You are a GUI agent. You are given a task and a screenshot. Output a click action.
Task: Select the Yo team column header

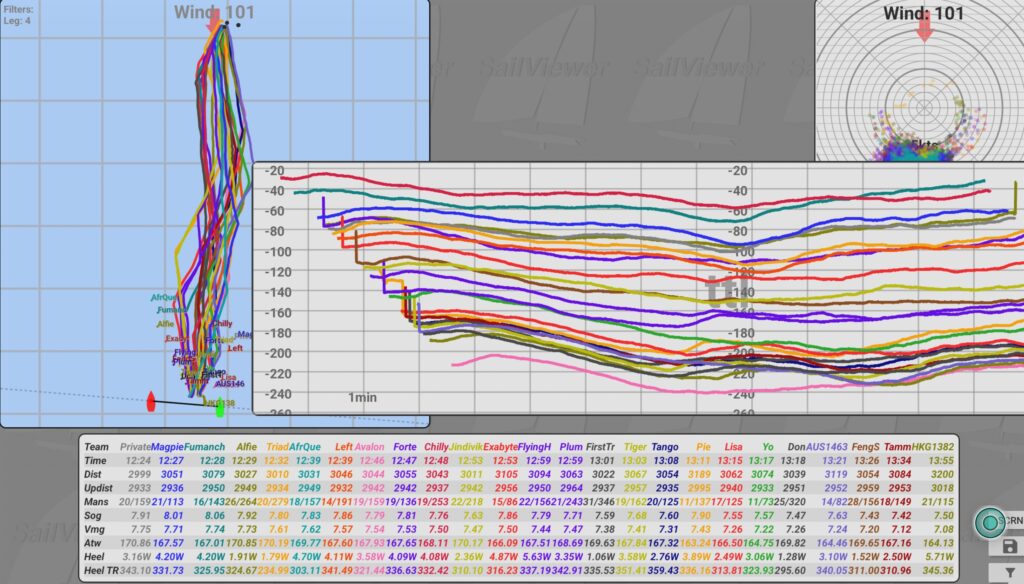(x=768, y=447)
